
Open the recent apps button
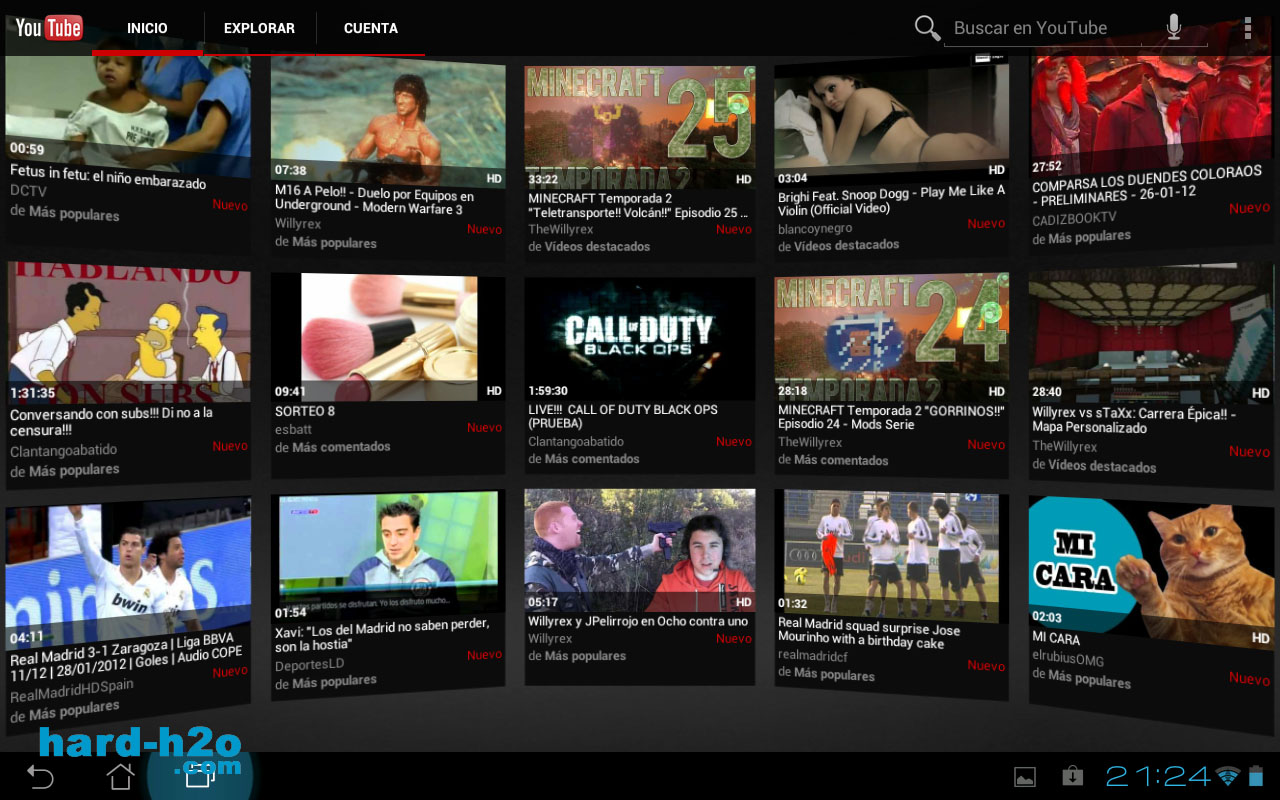click(x=200, y=776)
